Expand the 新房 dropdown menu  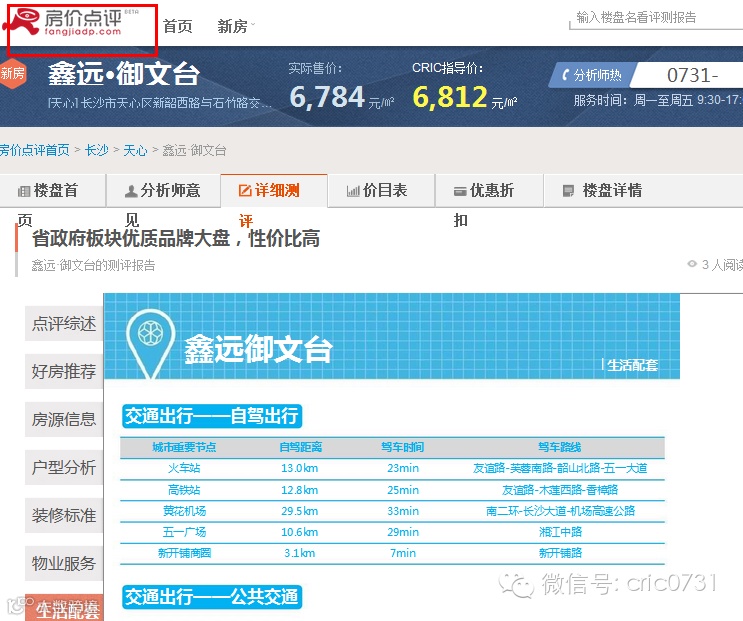click(x=236, y=26)
